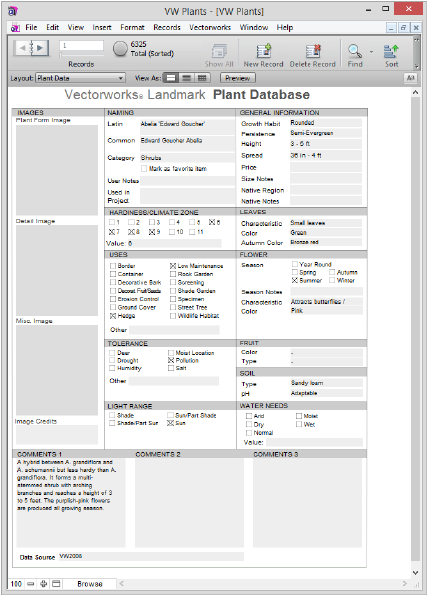Check the Deer tolerance box
The image size is (428, 597).
112,353
